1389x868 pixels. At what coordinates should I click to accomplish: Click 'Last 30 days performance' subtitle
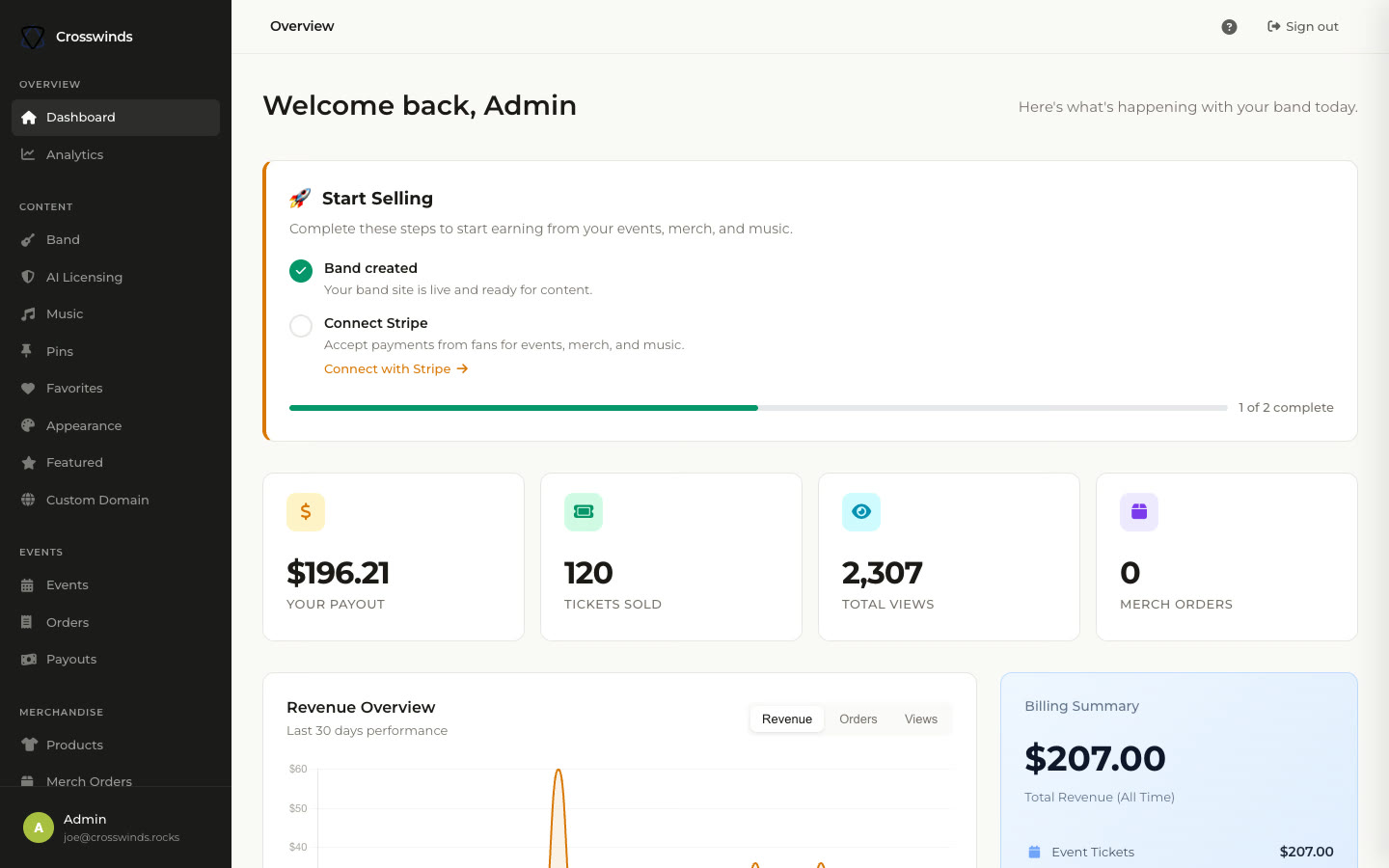click(x=367, y=731)
